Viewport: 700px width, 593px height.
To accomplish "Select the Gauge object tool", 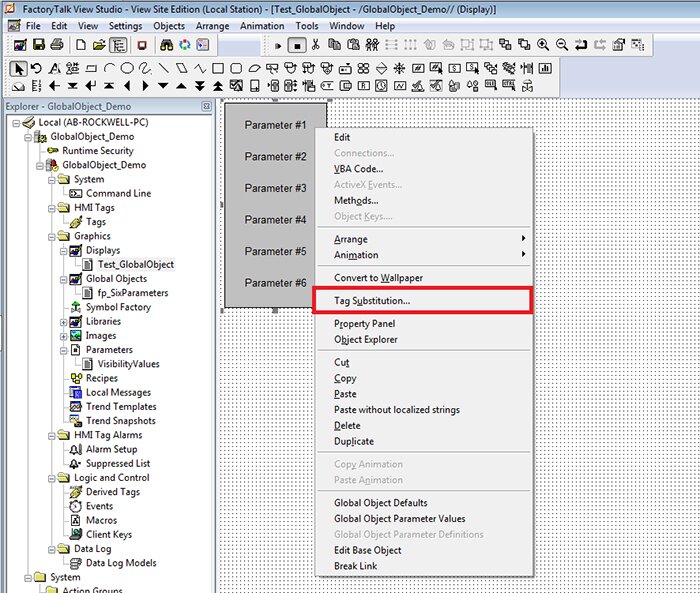I will coord(18,86).
